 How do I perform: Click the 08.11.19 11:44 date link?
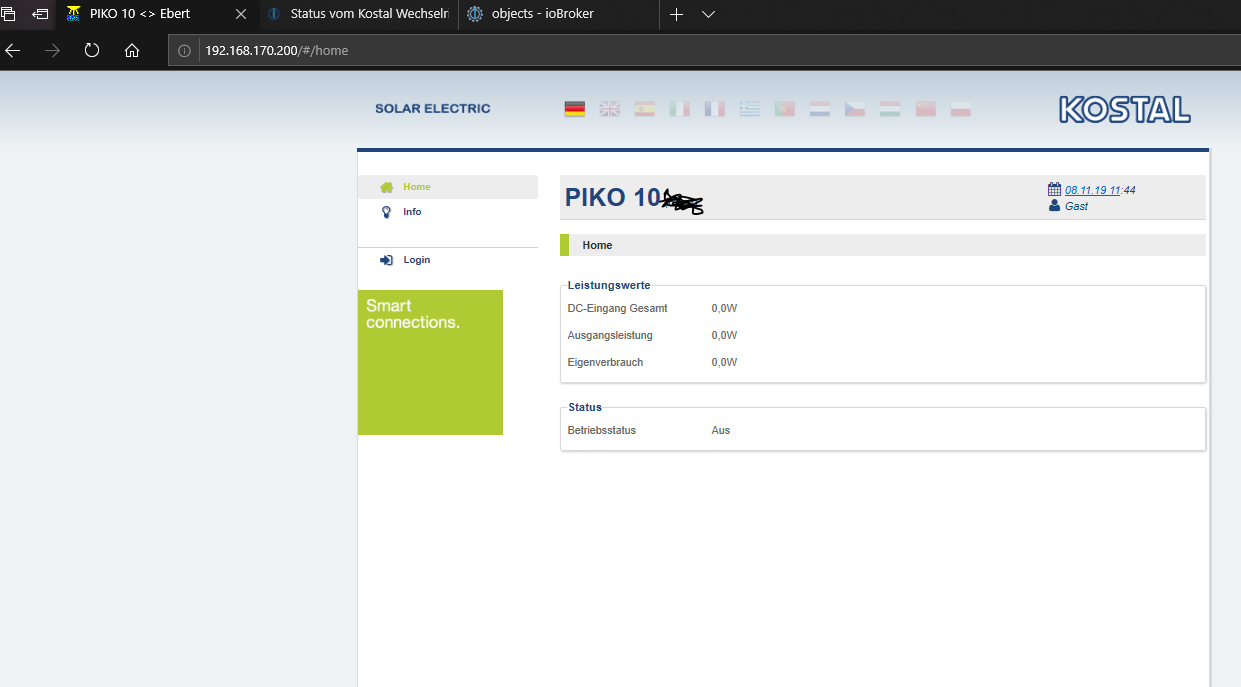1100,190
